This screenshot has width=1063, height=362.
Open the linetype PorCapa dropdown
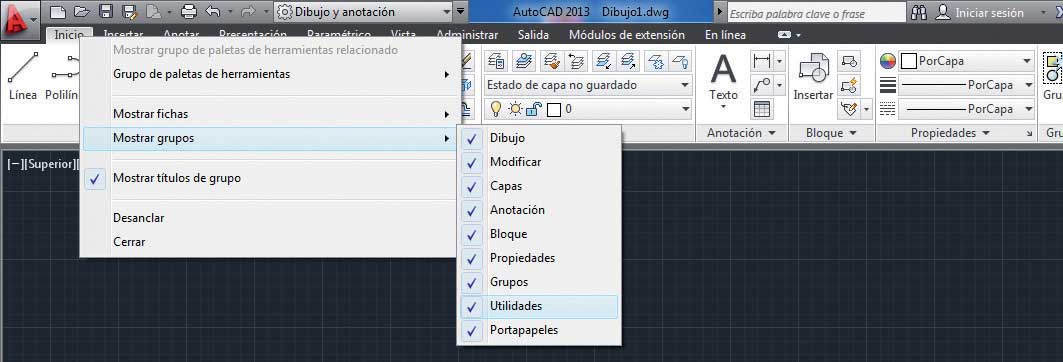967,108
